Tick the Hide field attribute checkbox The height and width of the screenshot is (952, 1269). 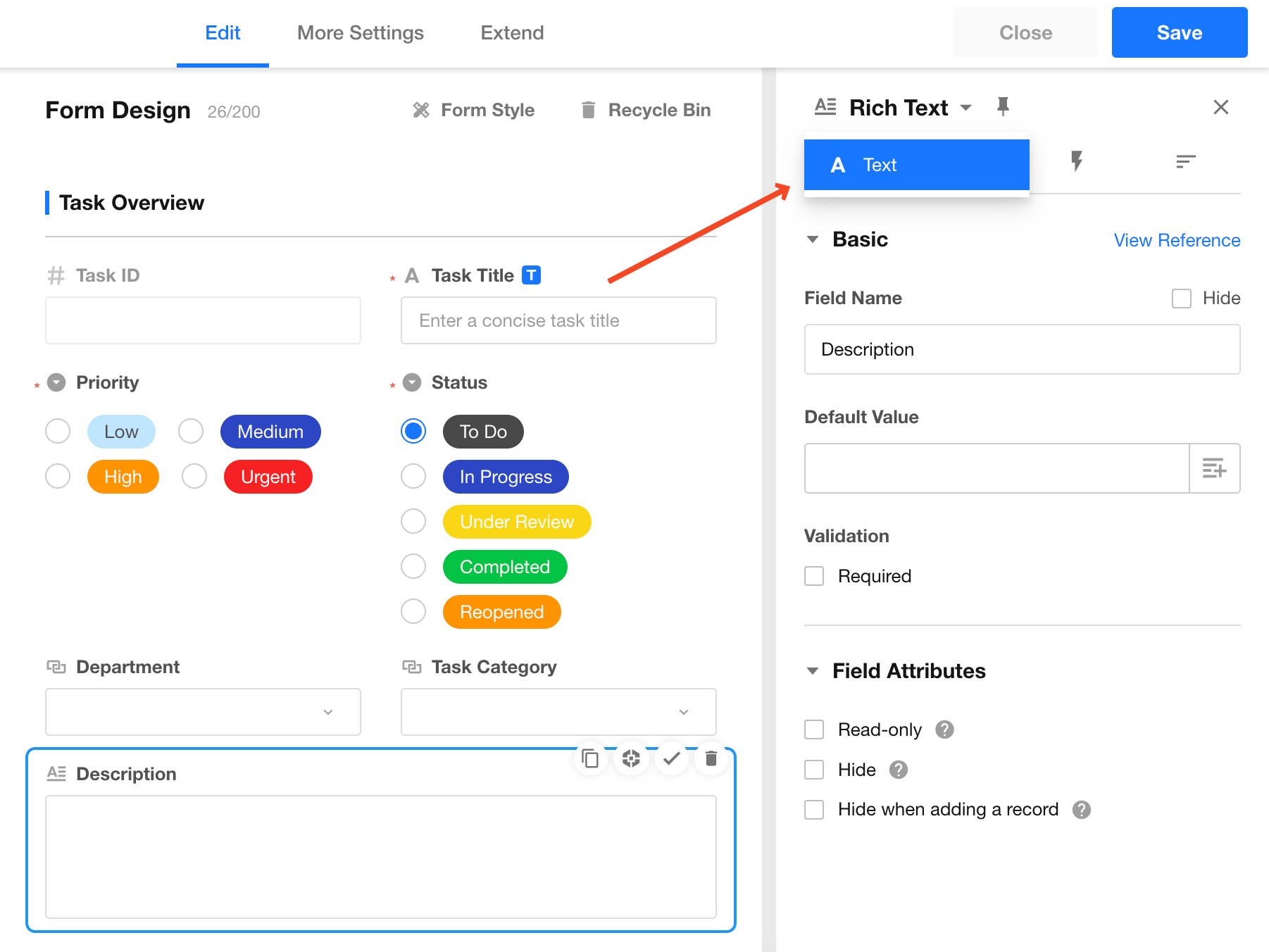pos(814,770)
